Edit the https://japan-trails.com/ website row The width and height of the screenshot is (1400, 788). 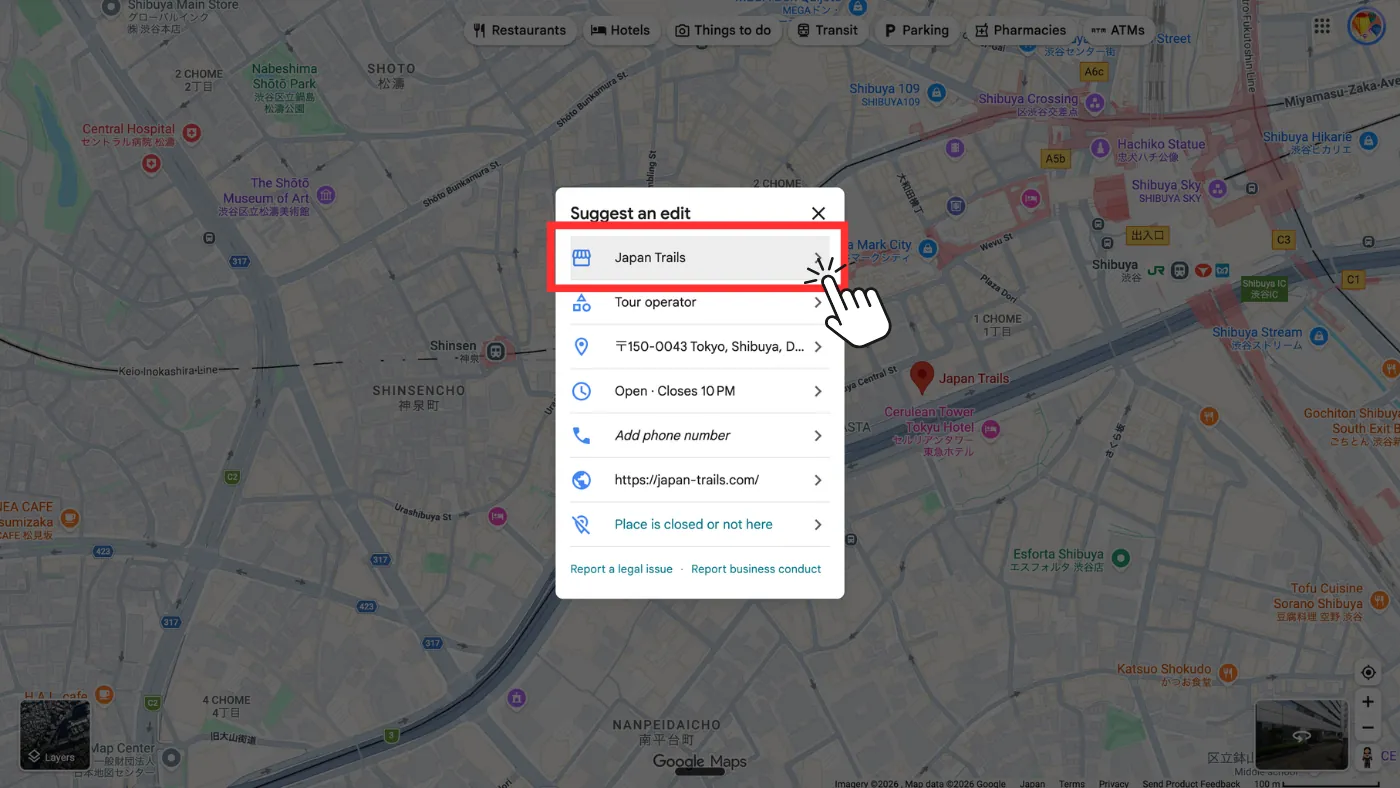coord(700,480)
